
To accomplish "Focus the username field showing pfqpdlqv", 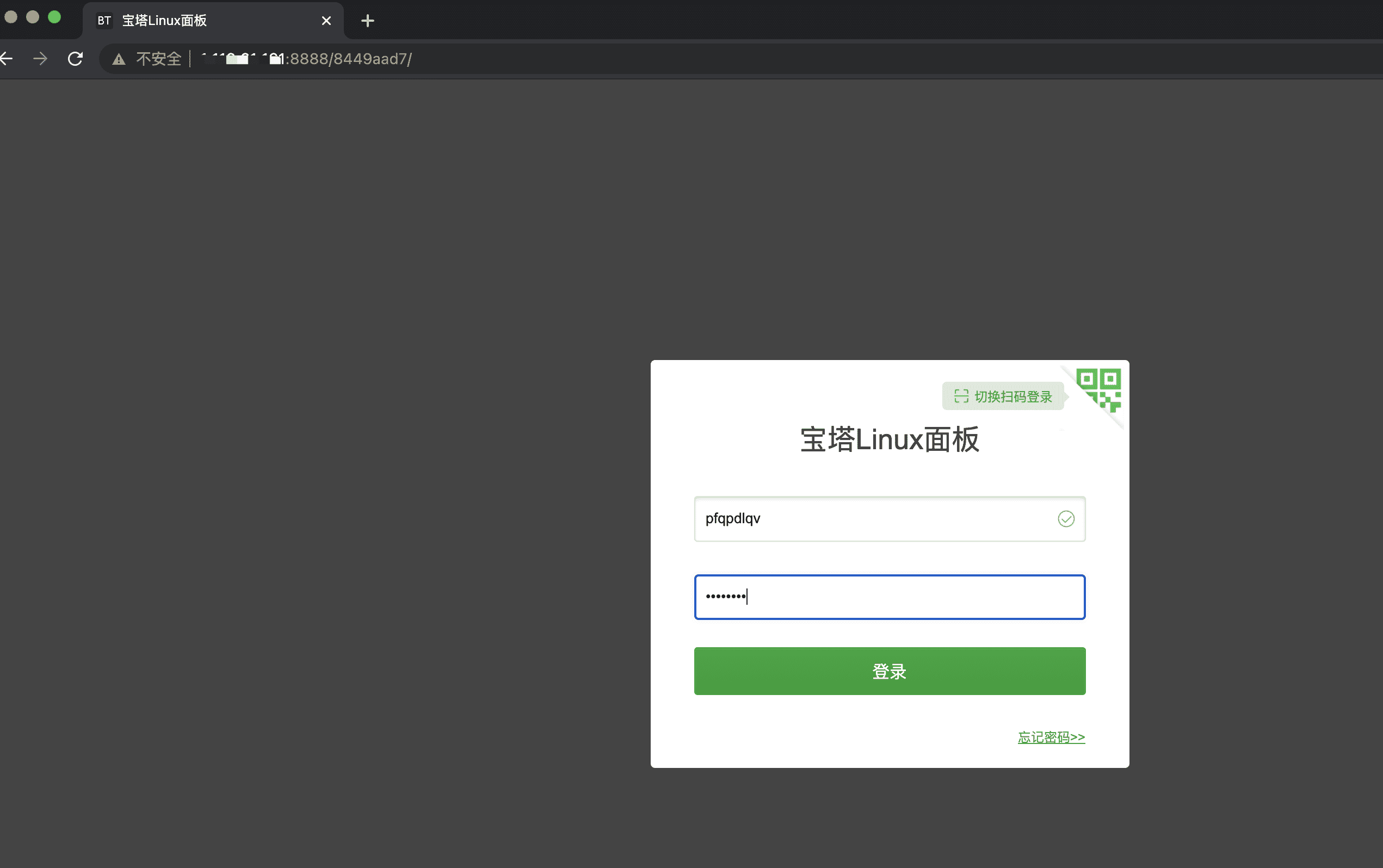I will click(x=861, y=518).
